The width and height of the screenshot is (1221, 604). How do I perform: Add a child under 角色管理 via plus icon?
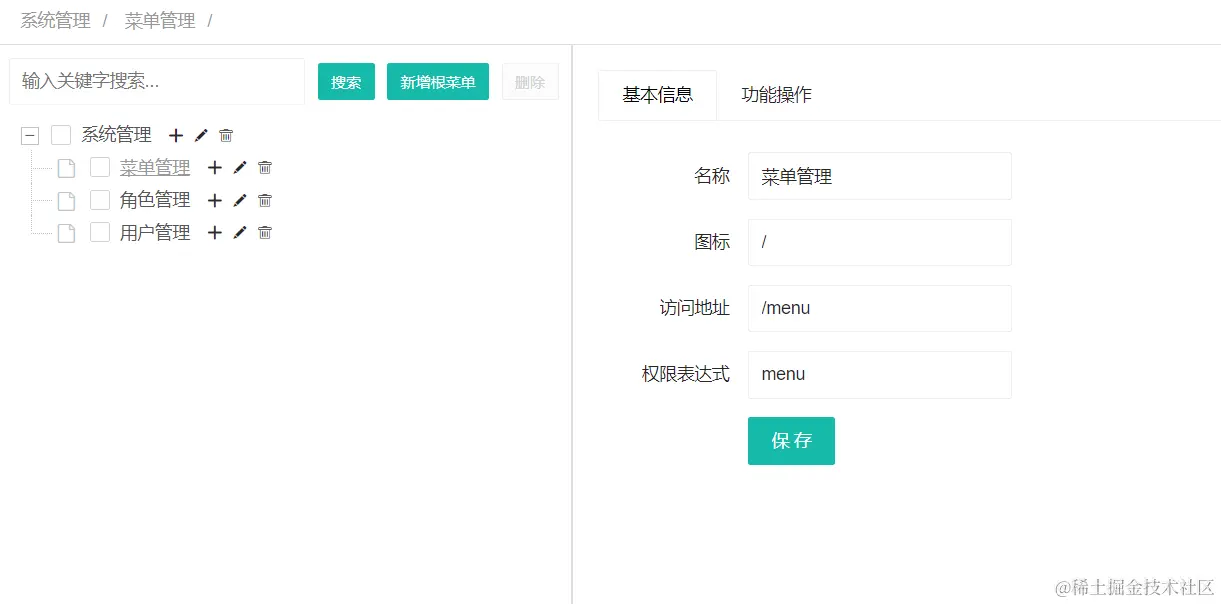click(x=214, y=200)
